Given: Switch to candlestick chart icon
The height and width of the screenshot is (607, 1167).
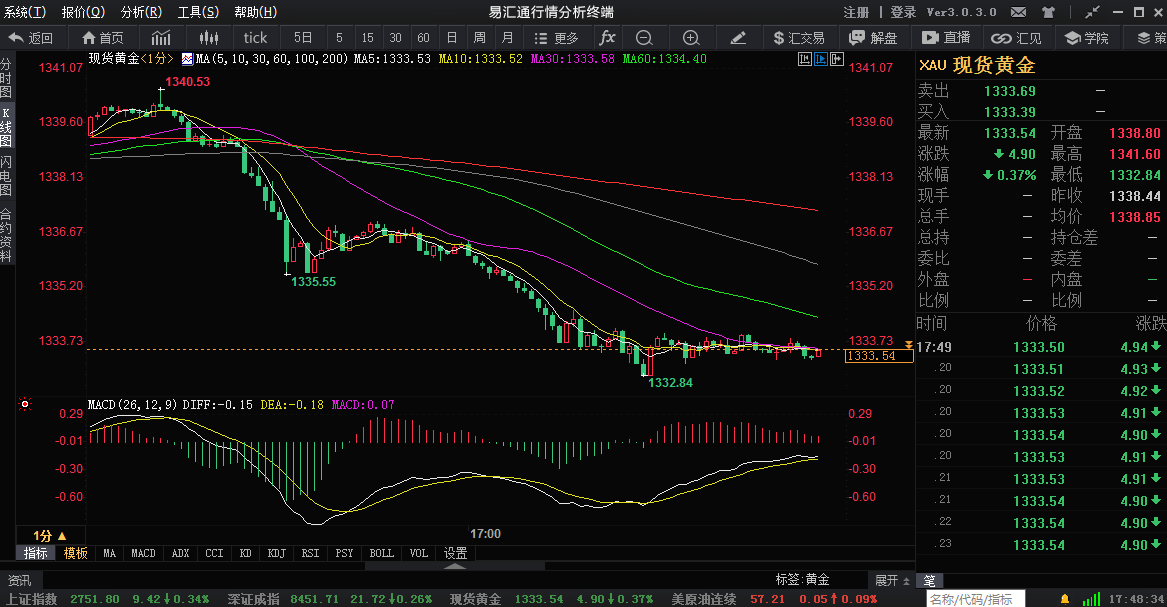Looking at the screenshot, I should click(x=209, y=38).
